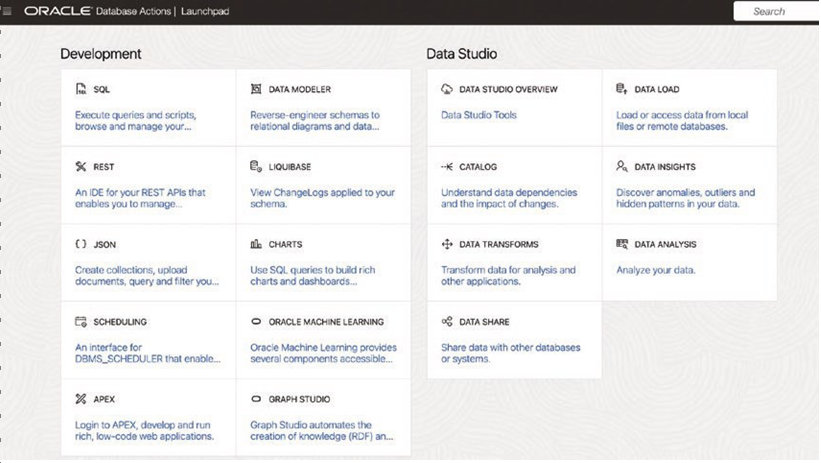Click 'An interface for DBMS_SCHEDULER' description

coord(148,353)
